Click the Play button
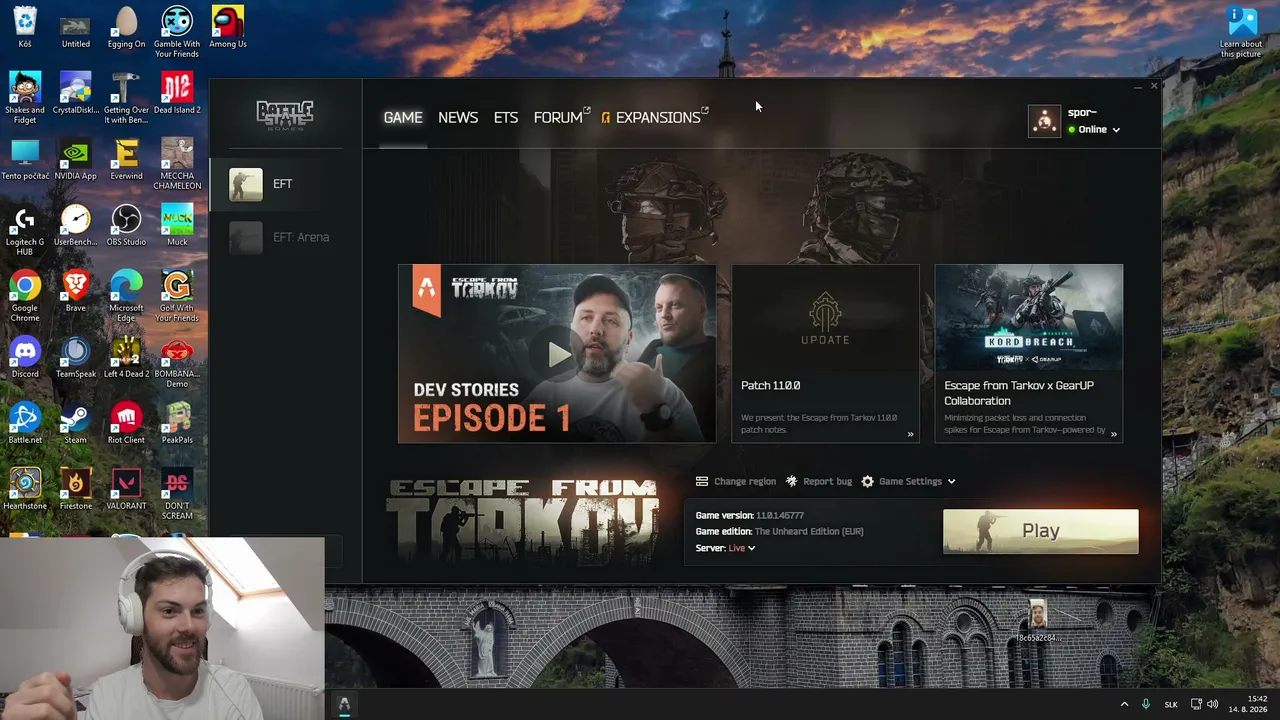Viewport: 1280px width, 720px height. coord(1040,531)
